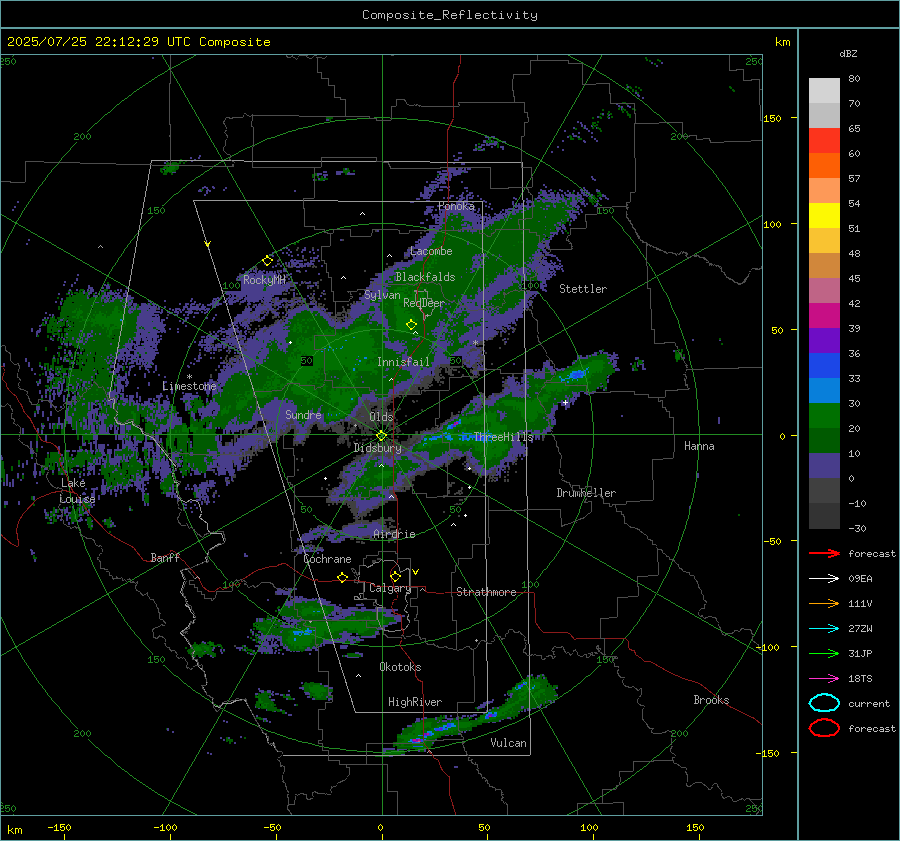Select the Airdrie label
Viewport: 900px width, 841px height.
pos(394,534)
